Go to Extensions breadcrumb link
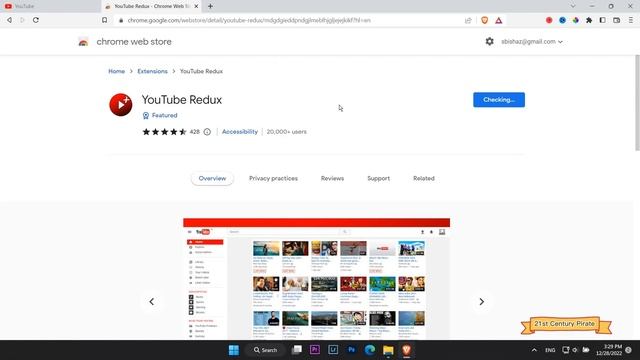The width and height of the screenshot is (640, 360). click(x=152, y=71)
